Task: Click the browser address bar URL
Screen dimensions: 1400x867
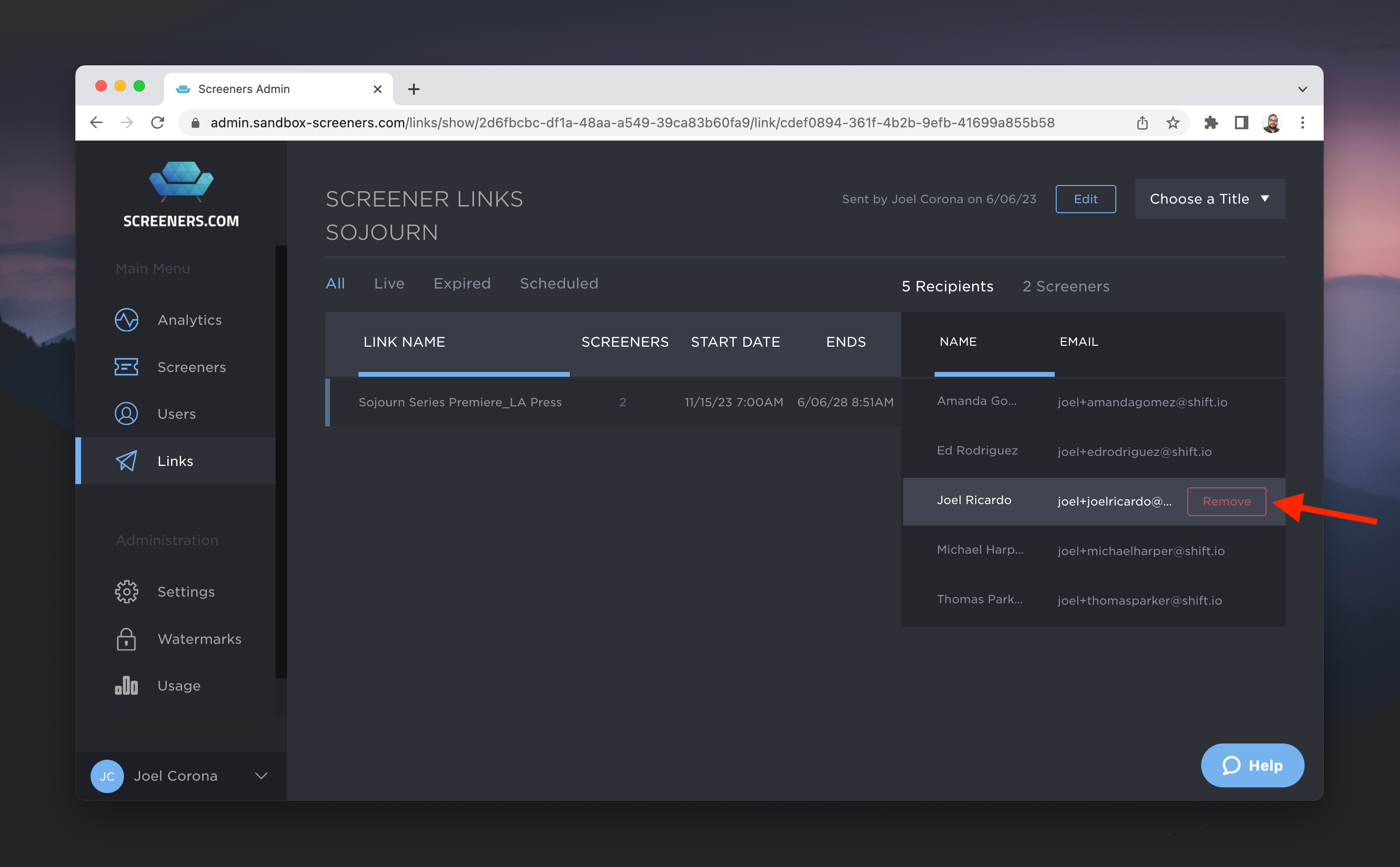Action: tap(632, 123)
